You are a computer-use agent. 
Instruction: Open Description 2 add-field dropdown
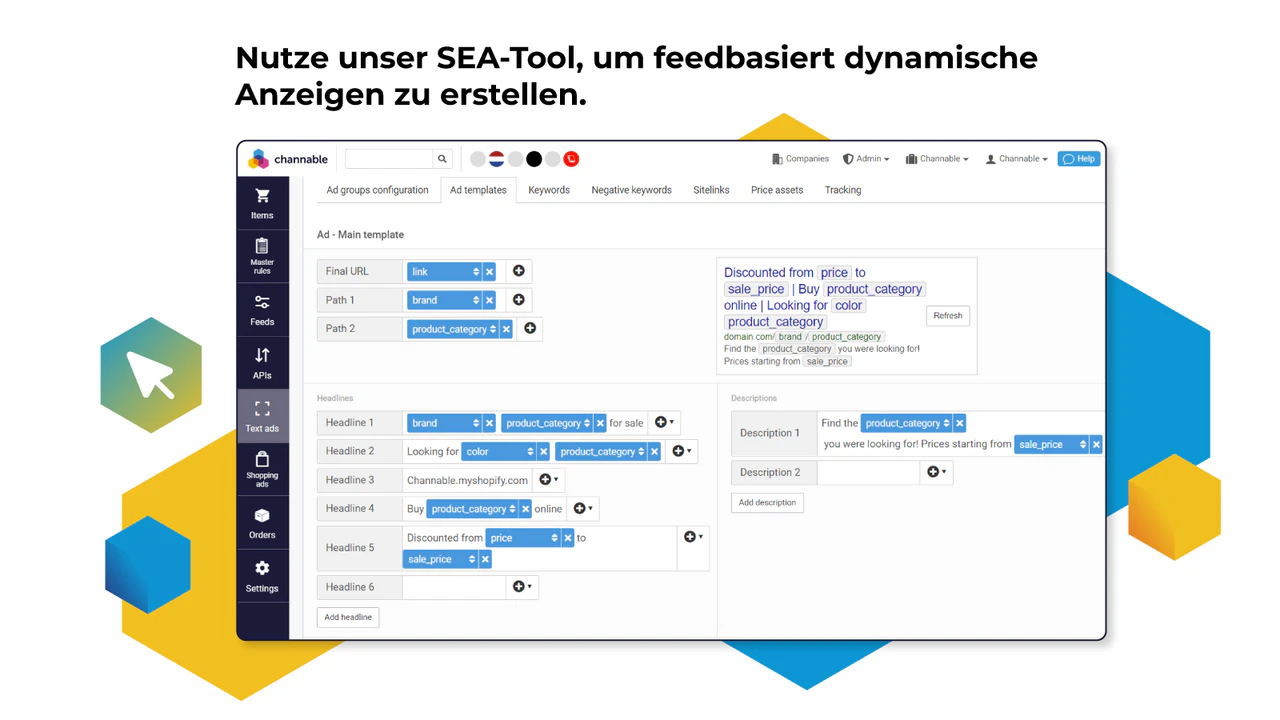coord(936,472)
